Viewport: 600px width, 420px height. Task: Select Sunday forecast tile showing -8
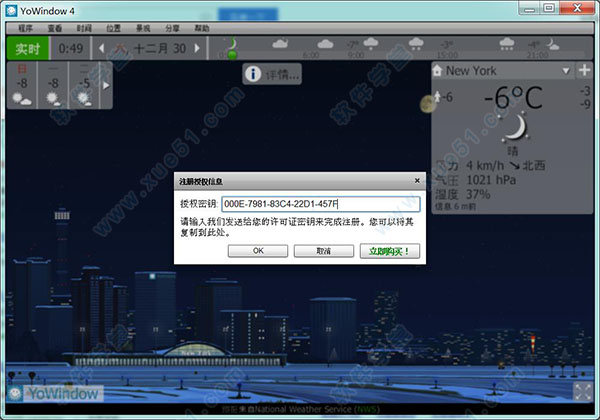pyautogui.click(x=22, y=85)
